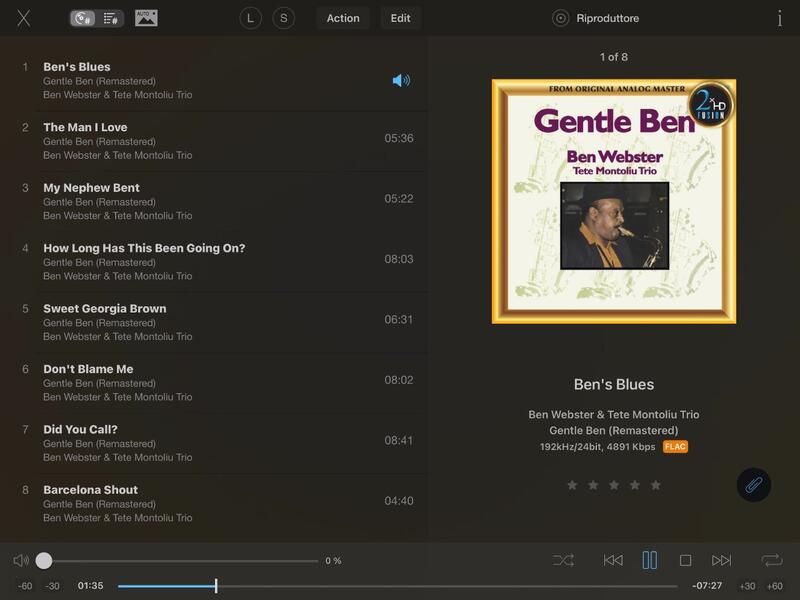Open the Edit menu
Image resolution: width=800 pixels, height=600 pixels.
400,18
